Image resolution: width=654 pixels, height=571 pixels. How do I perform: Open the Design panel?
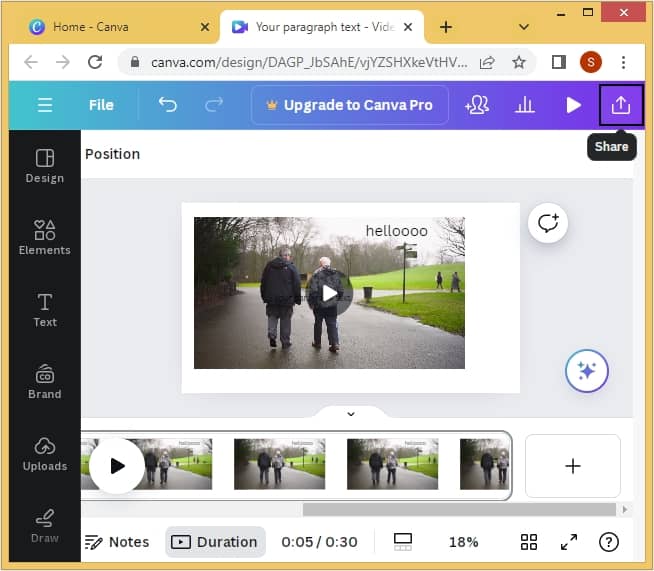click(45, 166)
